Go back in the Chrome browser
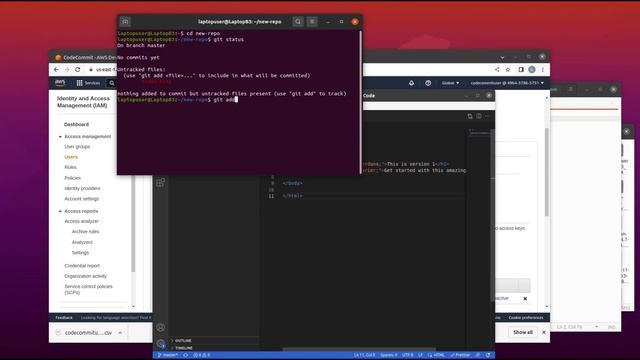The width and height of the screenshot is (640, 360). [x=56, y=70]
